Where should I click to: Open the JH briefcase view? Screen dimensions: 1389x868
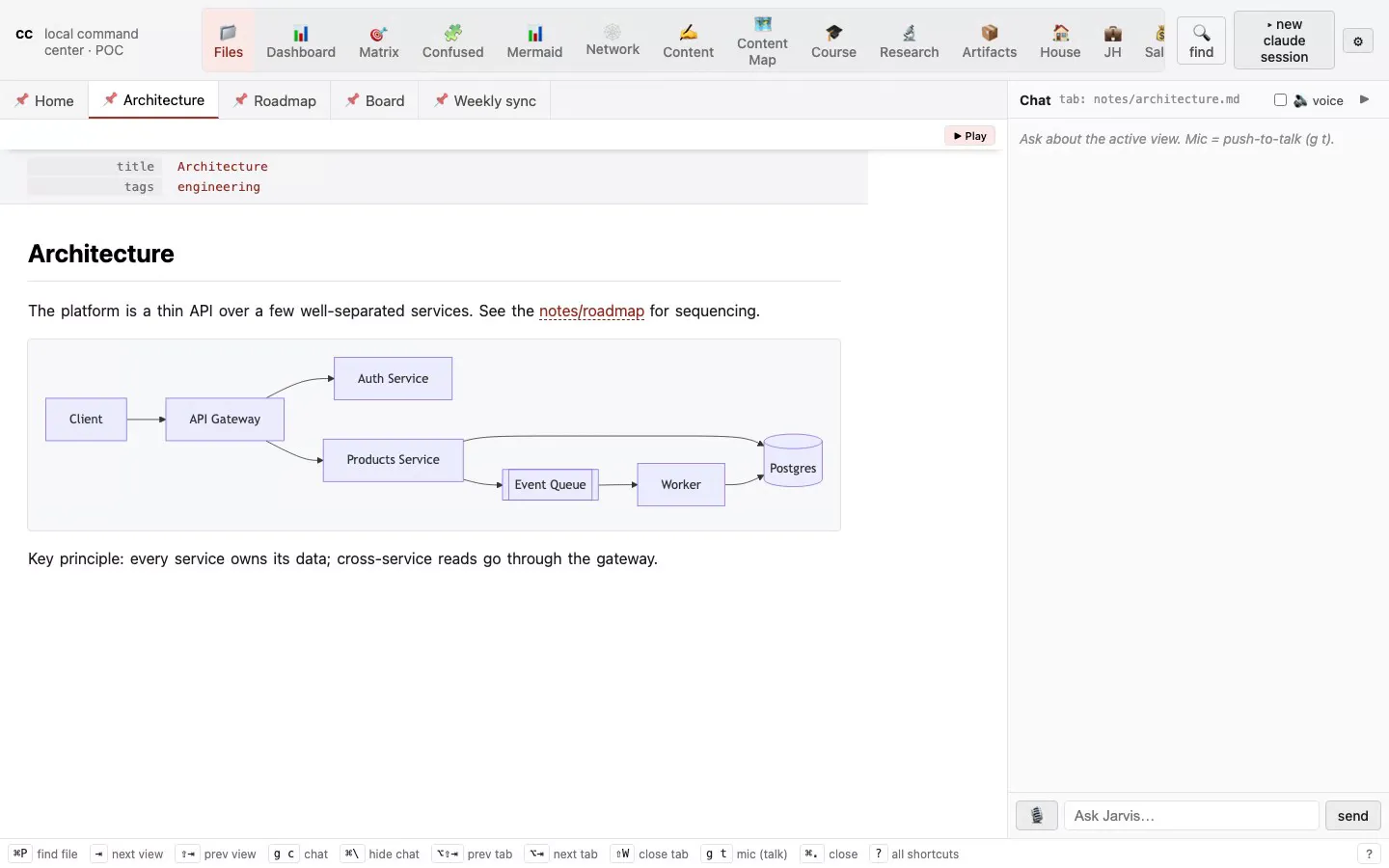1113,41
